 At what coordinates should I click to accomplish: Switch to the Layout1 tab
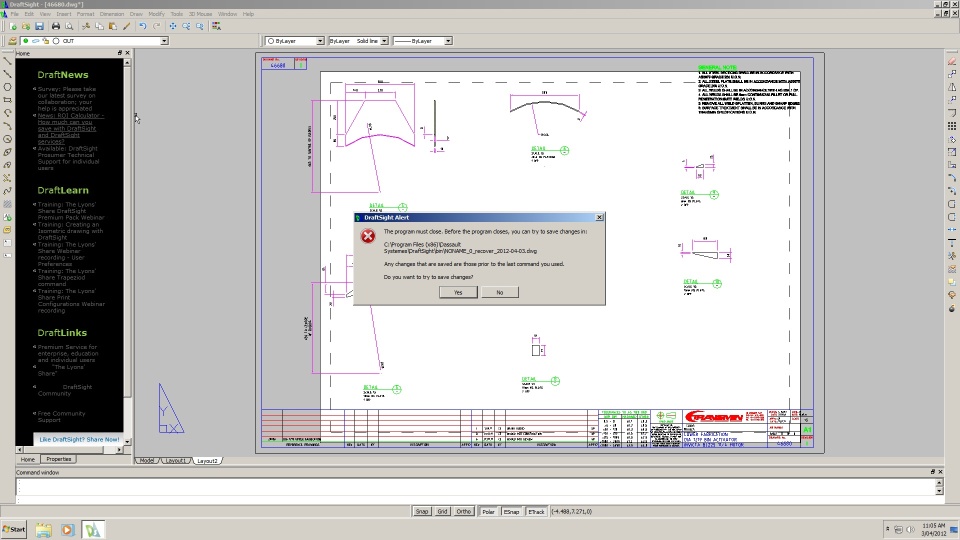(x=176, y=461)
